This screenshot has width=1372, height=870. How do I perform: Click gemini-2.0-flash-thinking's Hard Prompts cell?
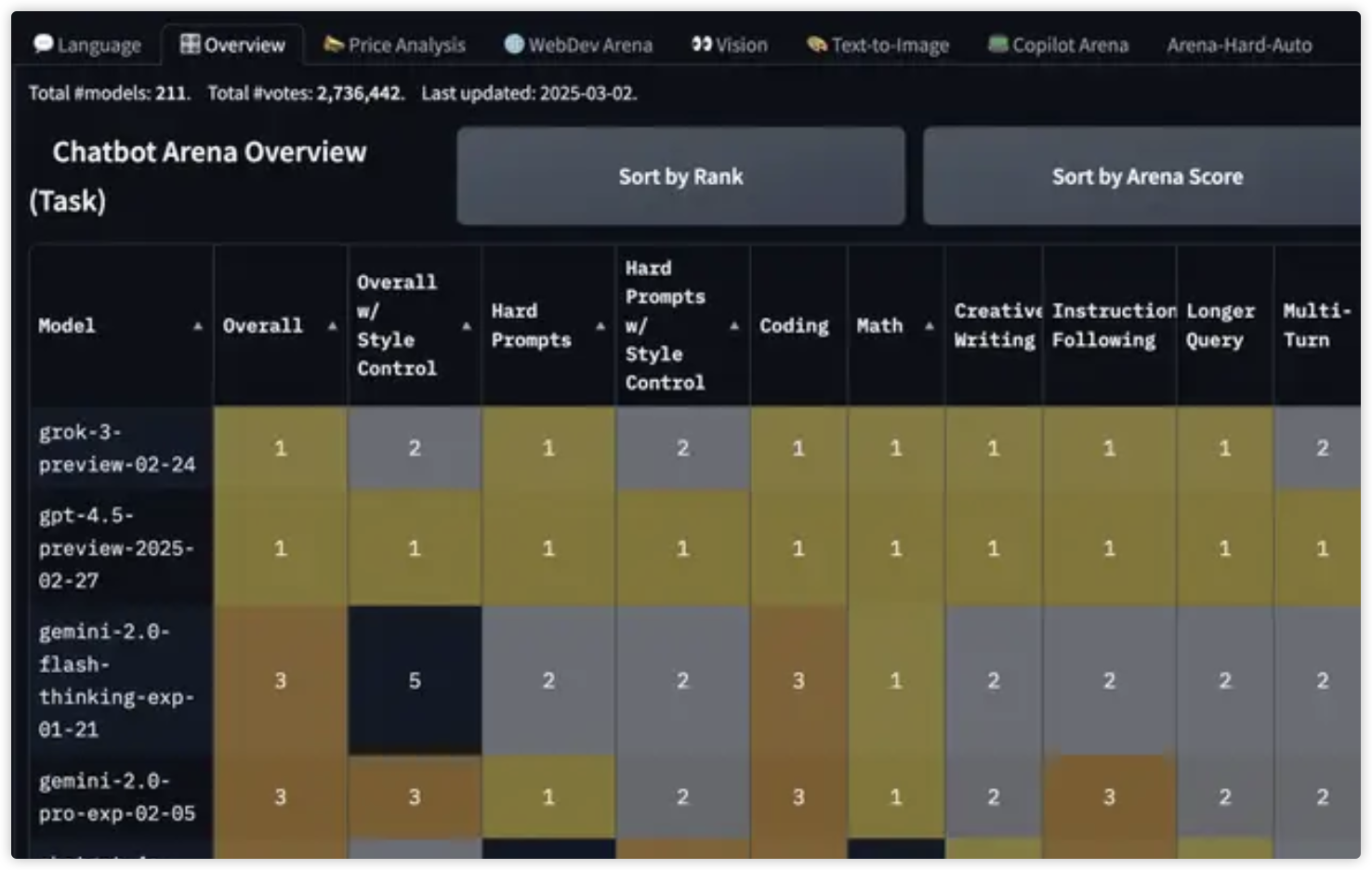click(x=548, y=680)
